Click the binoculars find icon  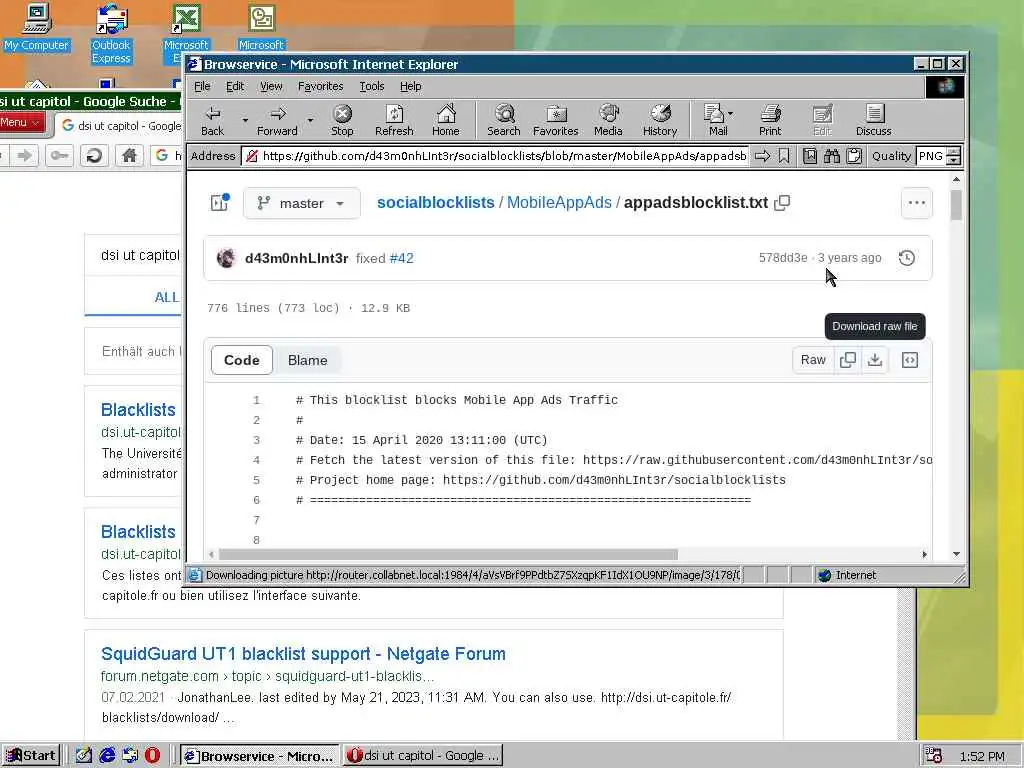pos(831,156)
